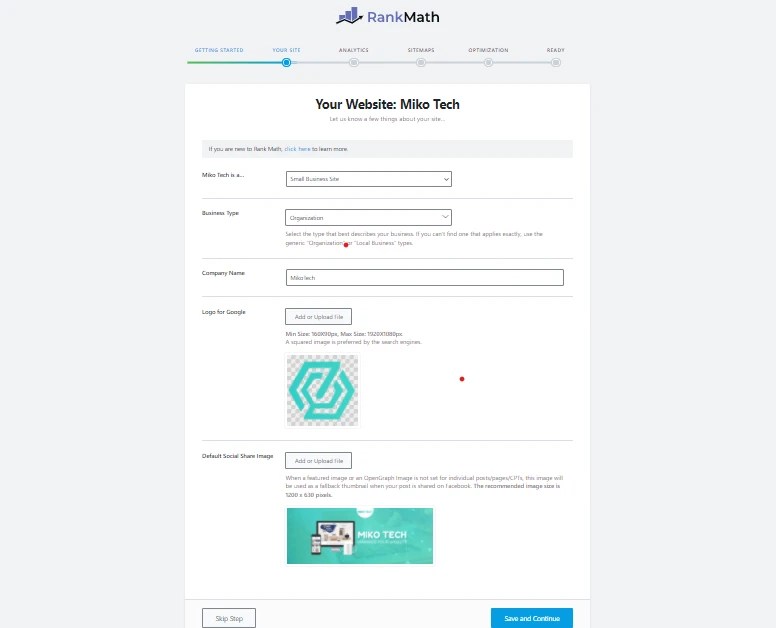
Task: Select the Your Site step marker
Action: tap(286, 63)
